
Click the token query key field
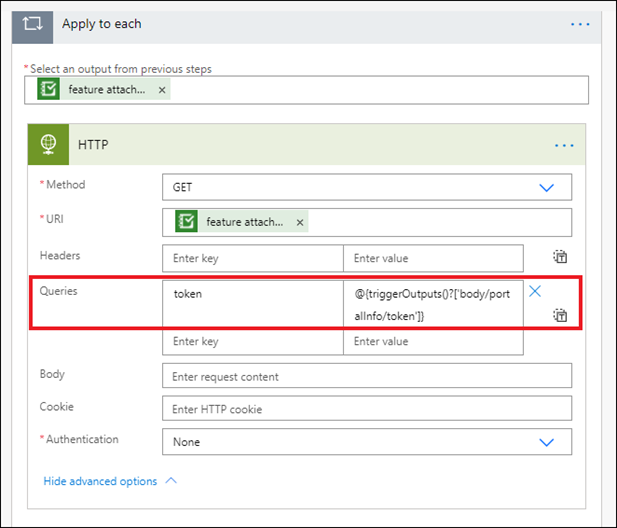tap(253, 303)
